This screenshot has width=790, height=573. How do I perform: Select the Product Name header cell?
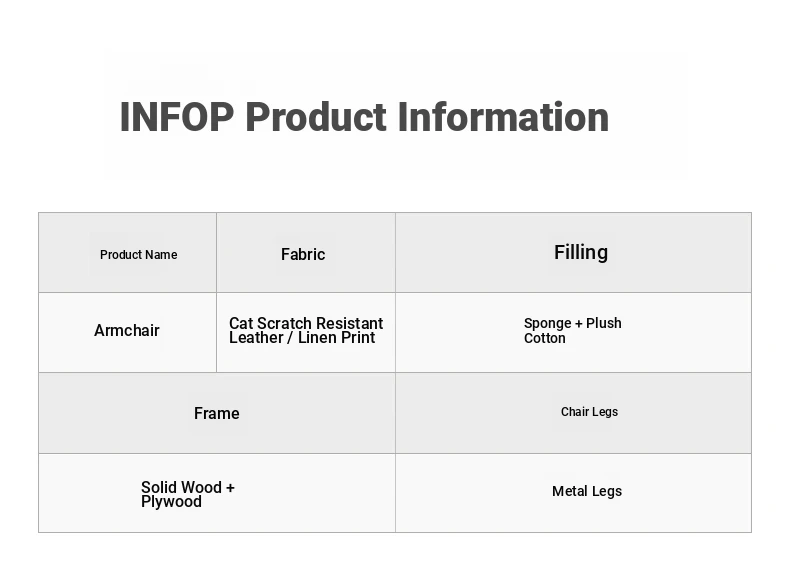138,255
